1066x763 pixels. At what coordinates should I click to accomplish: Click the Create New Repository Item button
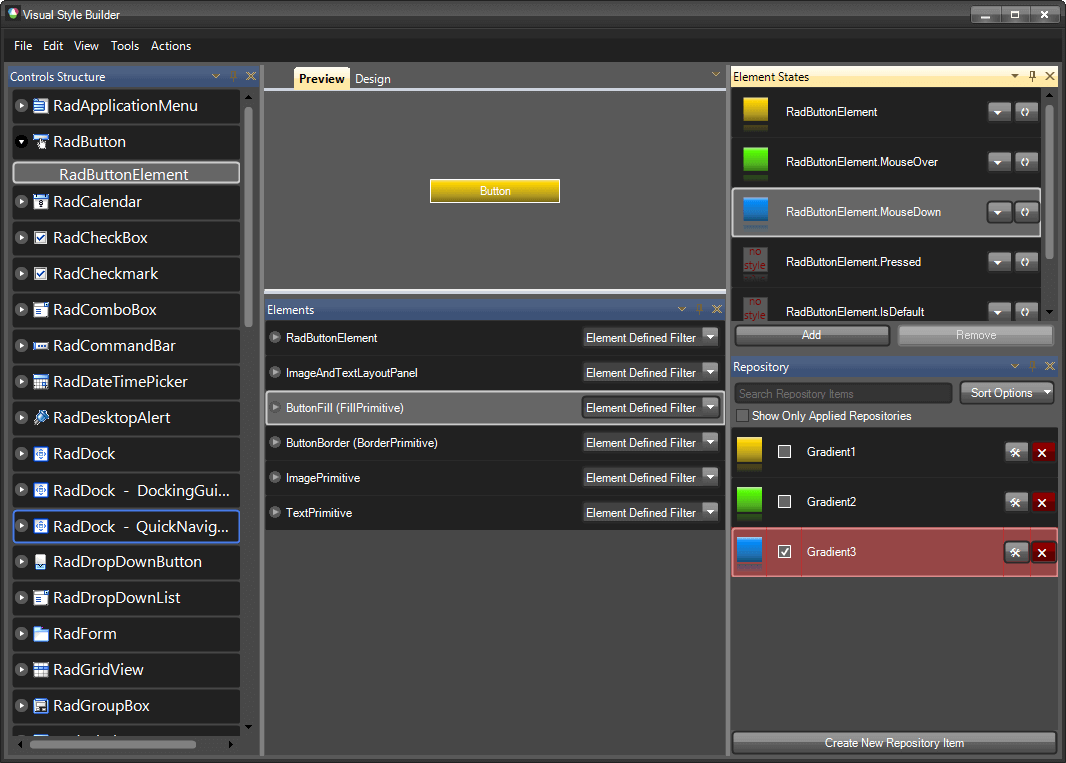[x=893, y=743]
